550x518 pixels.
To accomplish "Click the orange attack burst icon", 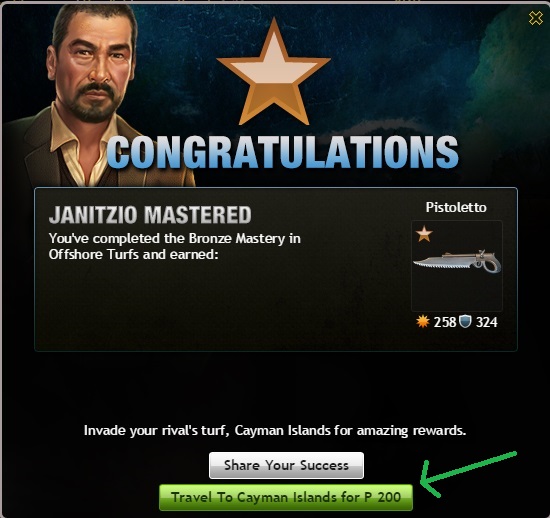I will (x=423, y=321).
